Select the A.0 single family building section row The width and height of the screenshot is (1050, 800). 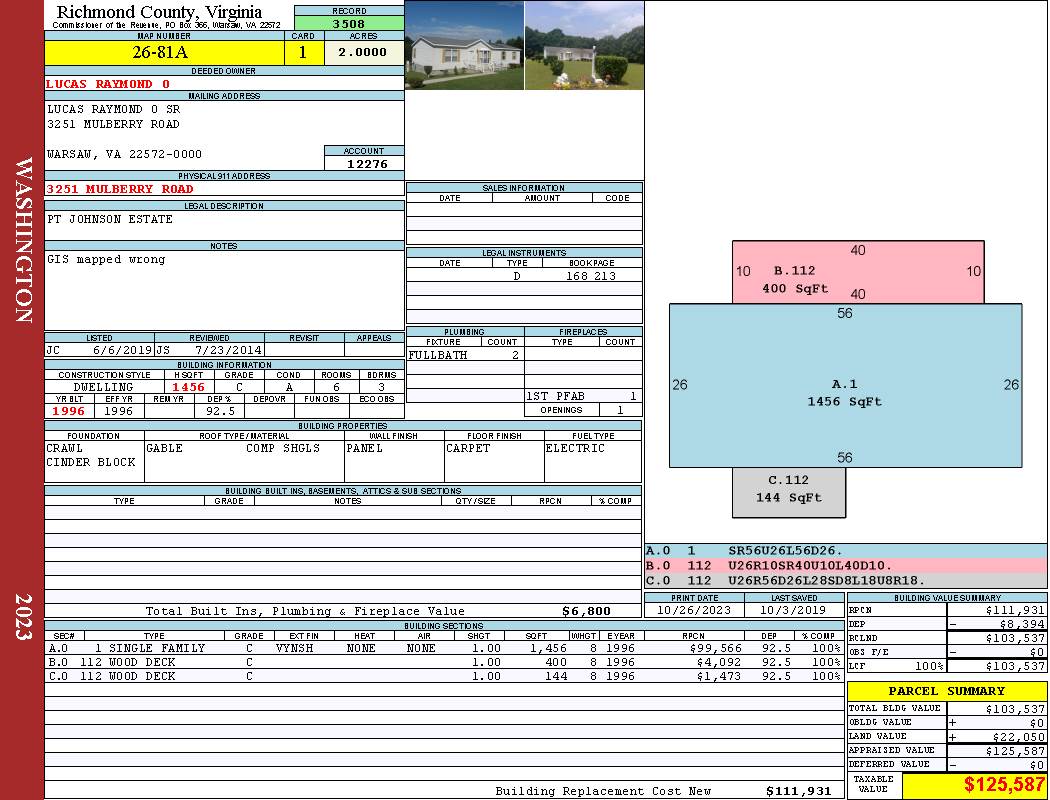[442, 648]
